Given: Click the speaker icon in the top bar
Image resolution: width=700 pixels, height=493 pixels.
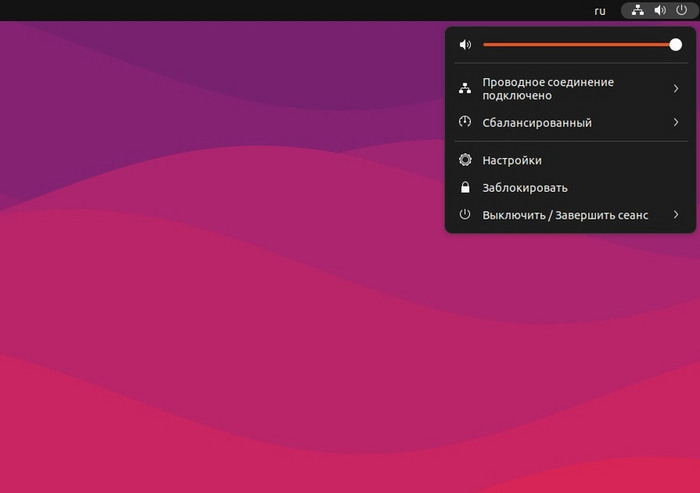Looking at the screenshot, I should click(660, 10).
